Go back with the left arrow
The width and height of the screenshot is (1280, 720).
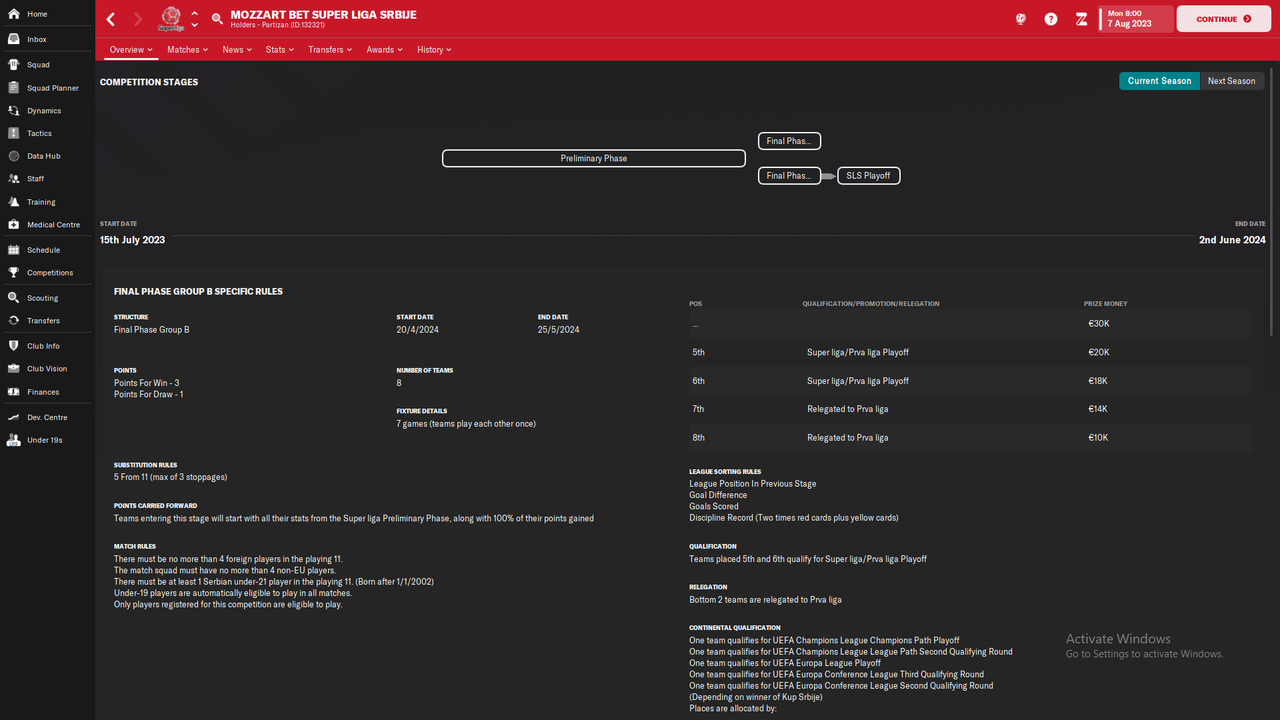(111, 19)
